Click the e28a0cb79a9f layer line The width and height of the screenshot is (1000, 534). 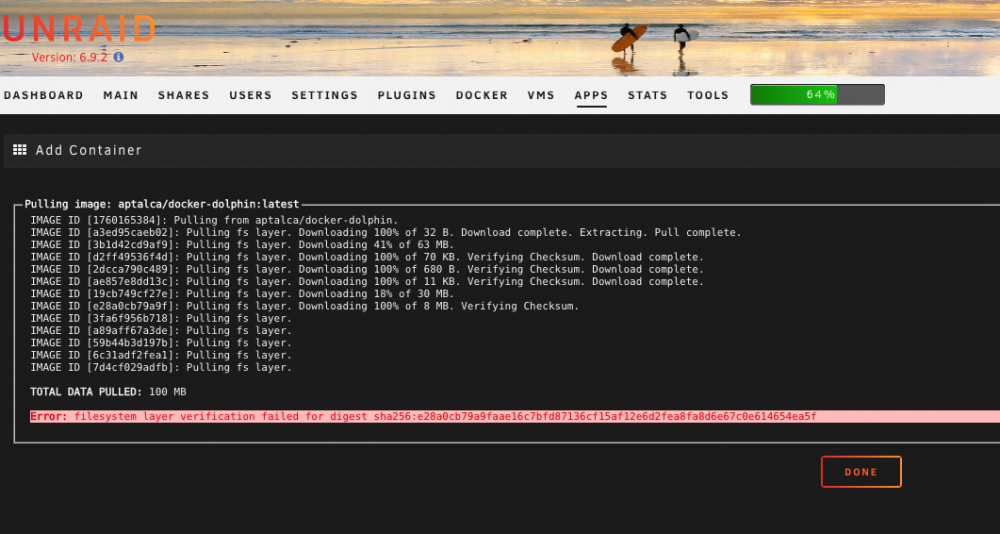pyautogui.click(x=305, y=306)
